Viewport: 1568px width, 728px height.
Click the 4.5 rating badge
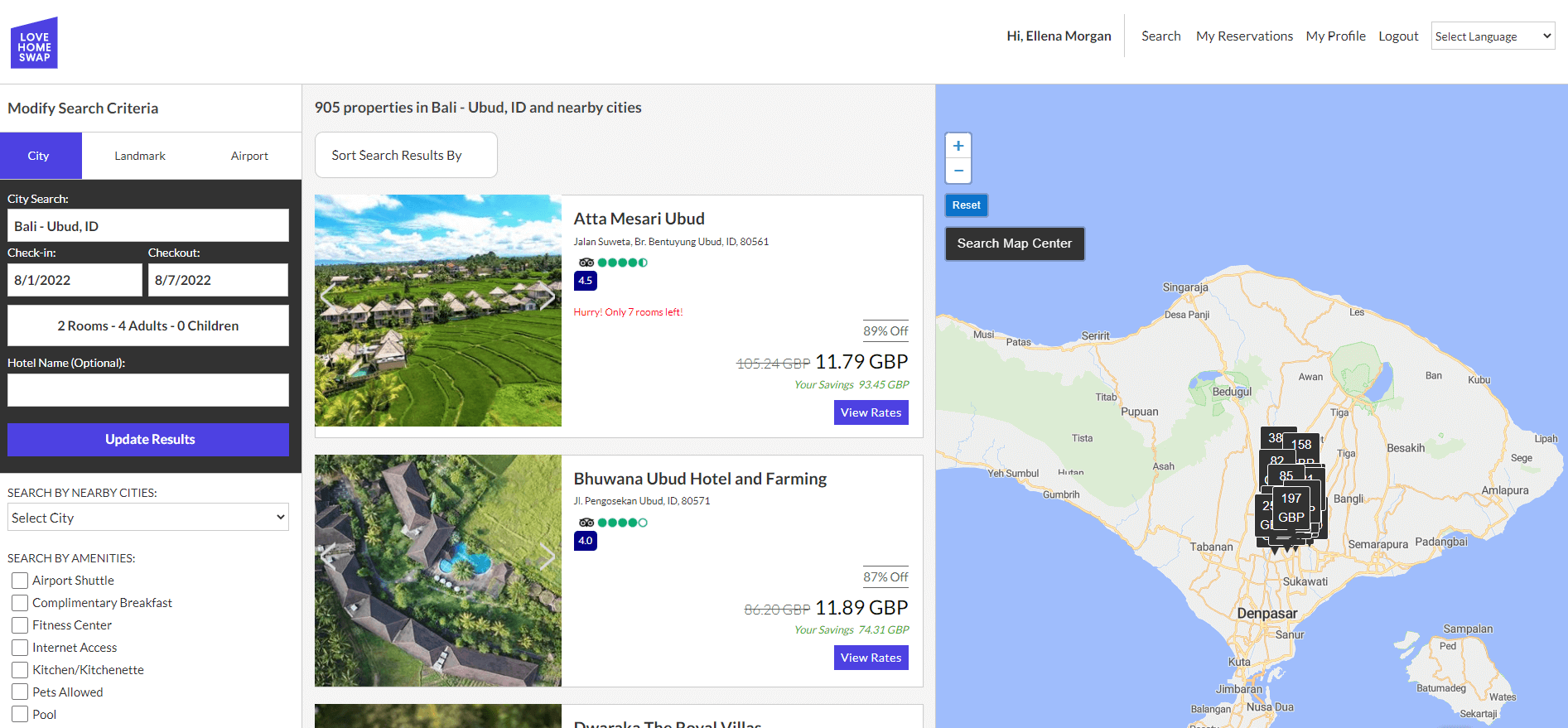tap(586, 281)
